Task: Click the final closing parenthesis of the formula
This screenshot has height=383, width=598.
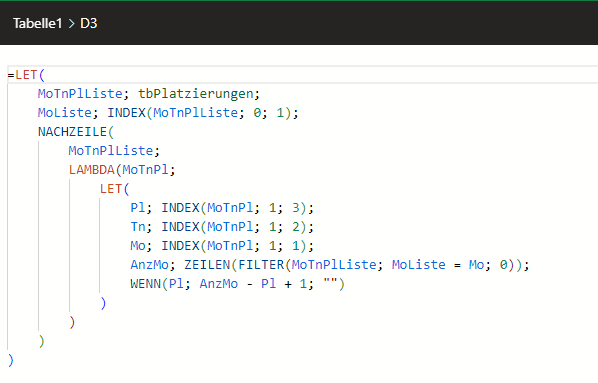Action: click(11, 360)
